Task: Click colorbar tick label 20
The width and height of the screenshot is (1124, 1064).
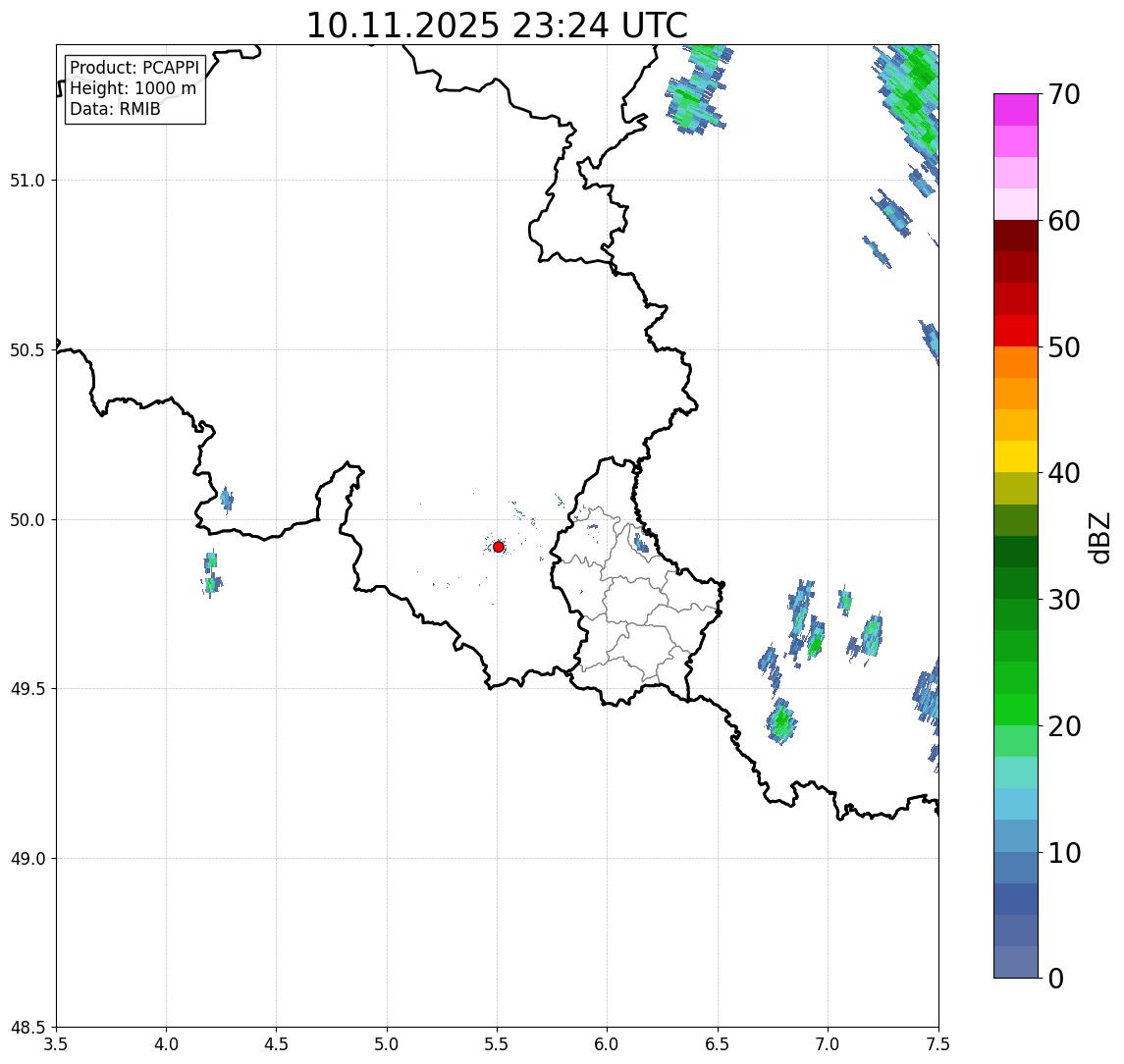Action: [x=1064, y=725]
